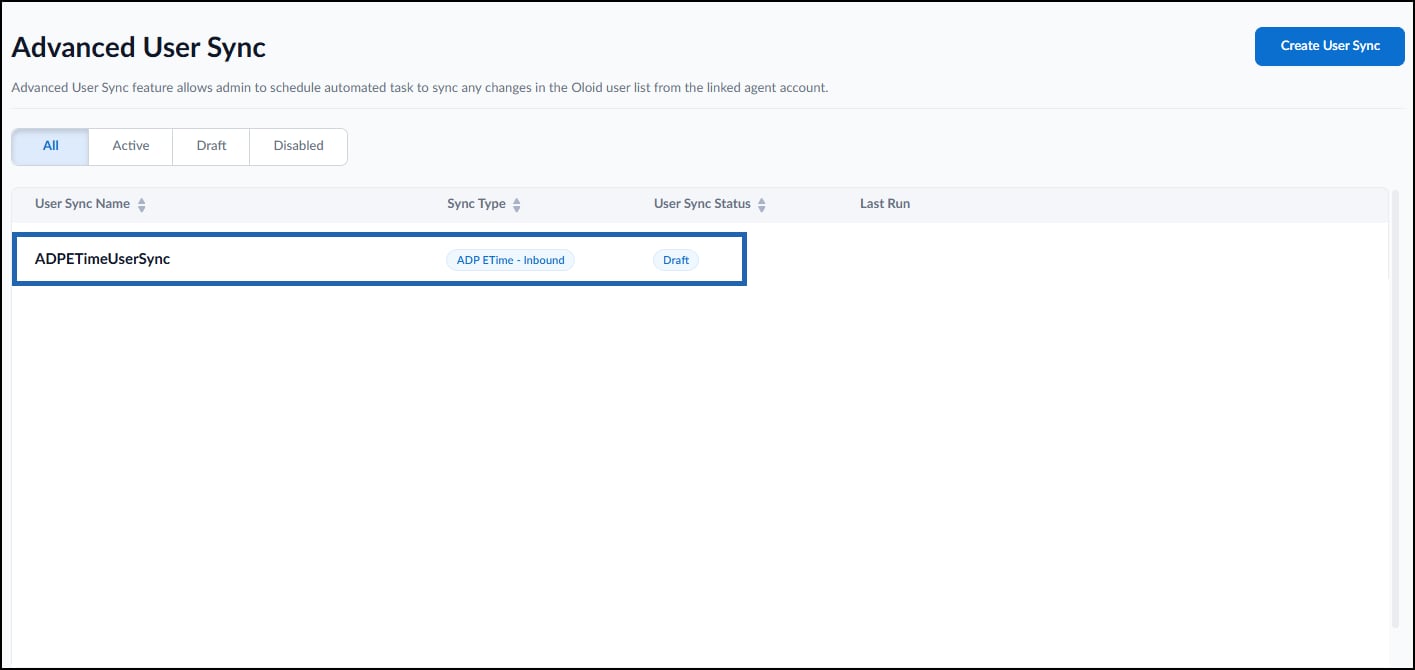Click the Create User Sync button

click(x=1330, y=46)
